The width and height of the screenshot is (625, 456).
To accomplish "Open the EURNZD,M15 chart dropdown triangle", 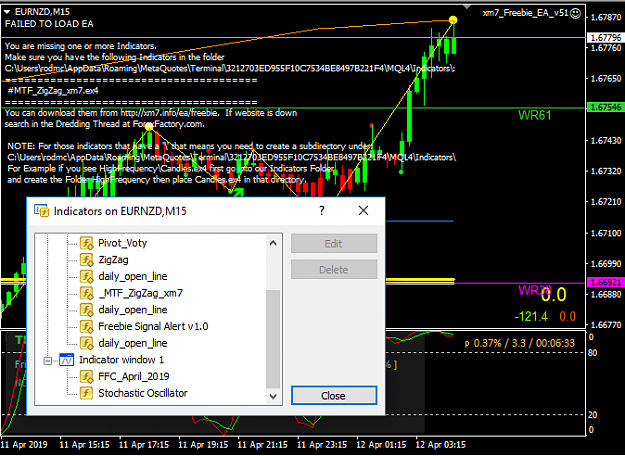I will (7, 12).
